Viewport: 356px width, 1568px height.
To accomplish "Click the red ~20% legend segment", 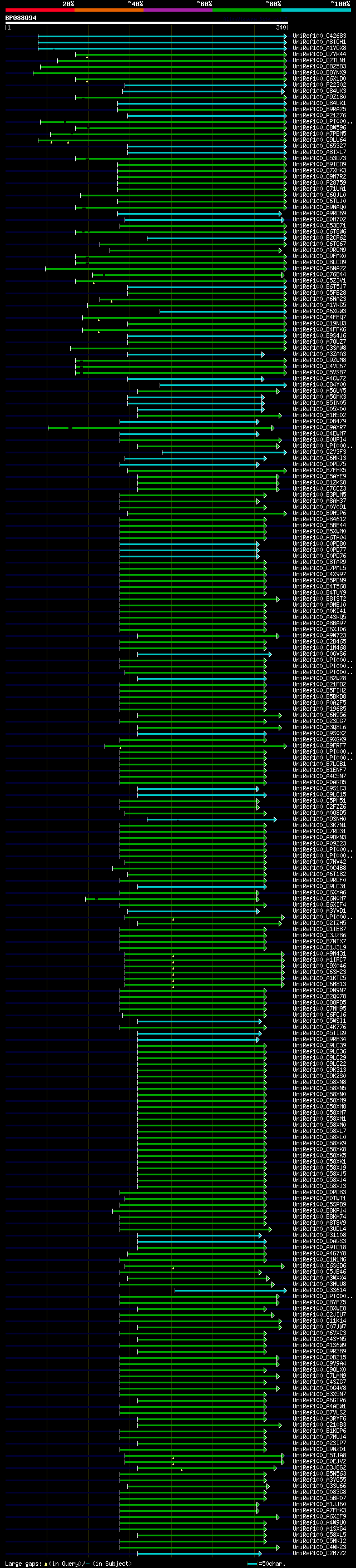I will [x=39, y=10].
